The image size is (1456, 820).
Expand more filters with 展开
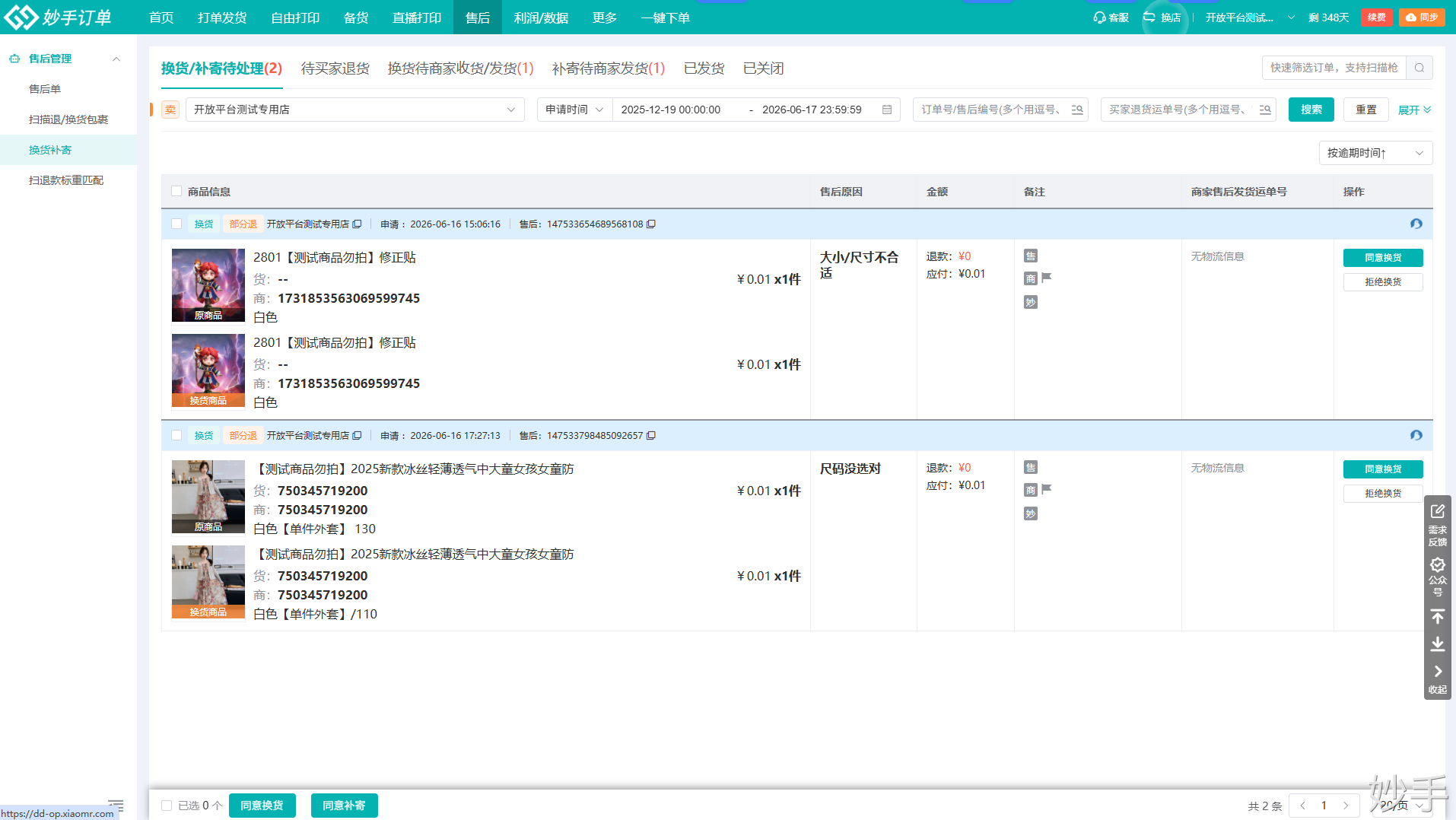tap(1414, 110)
